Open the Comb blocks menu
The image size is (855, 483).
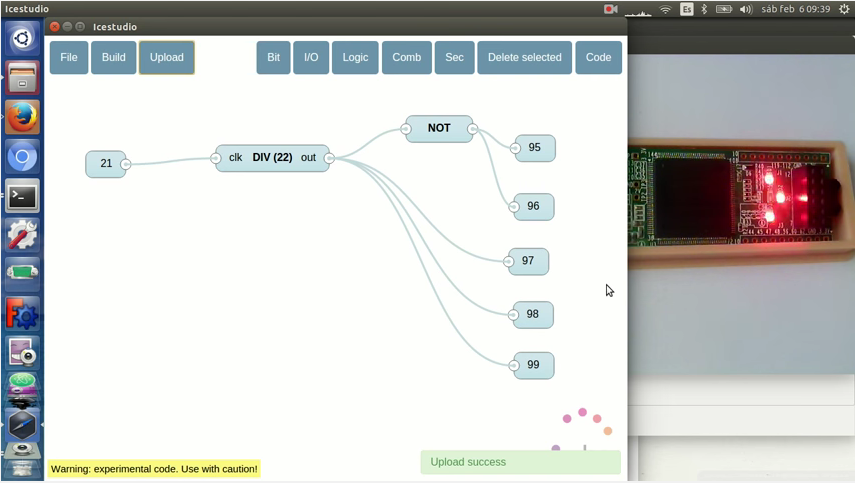406,58
